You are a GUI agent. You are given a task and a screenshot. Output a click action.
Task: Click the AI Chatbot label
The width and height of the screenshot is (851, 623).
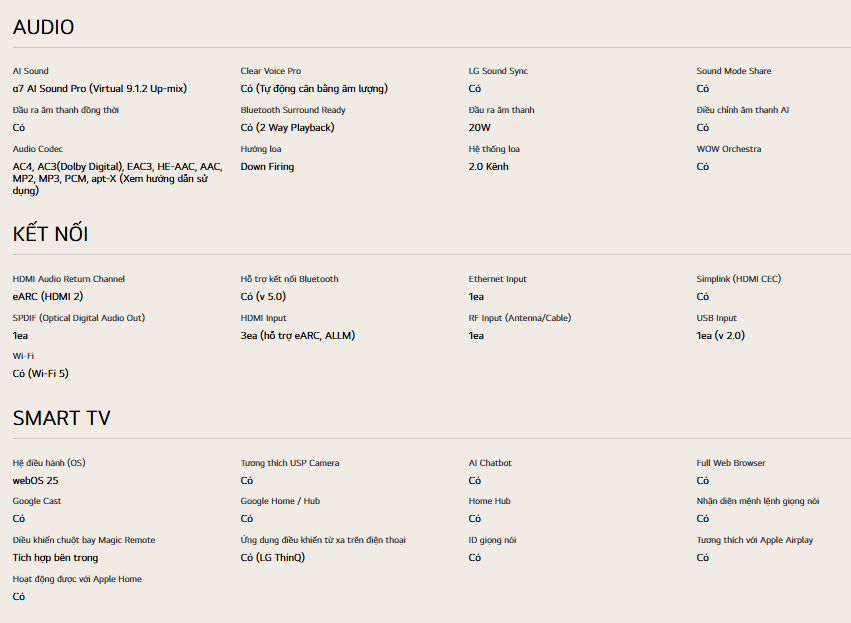490,463
